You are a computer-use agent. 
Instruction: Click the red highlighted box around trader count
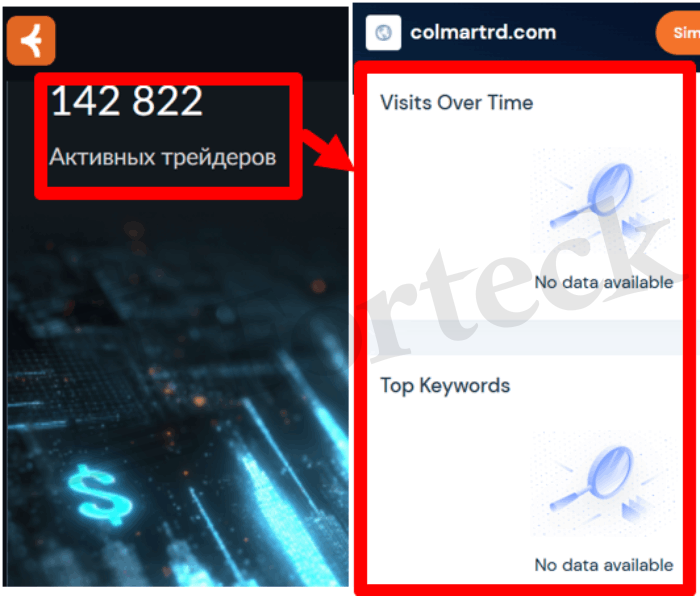click(x=168, y=136)
